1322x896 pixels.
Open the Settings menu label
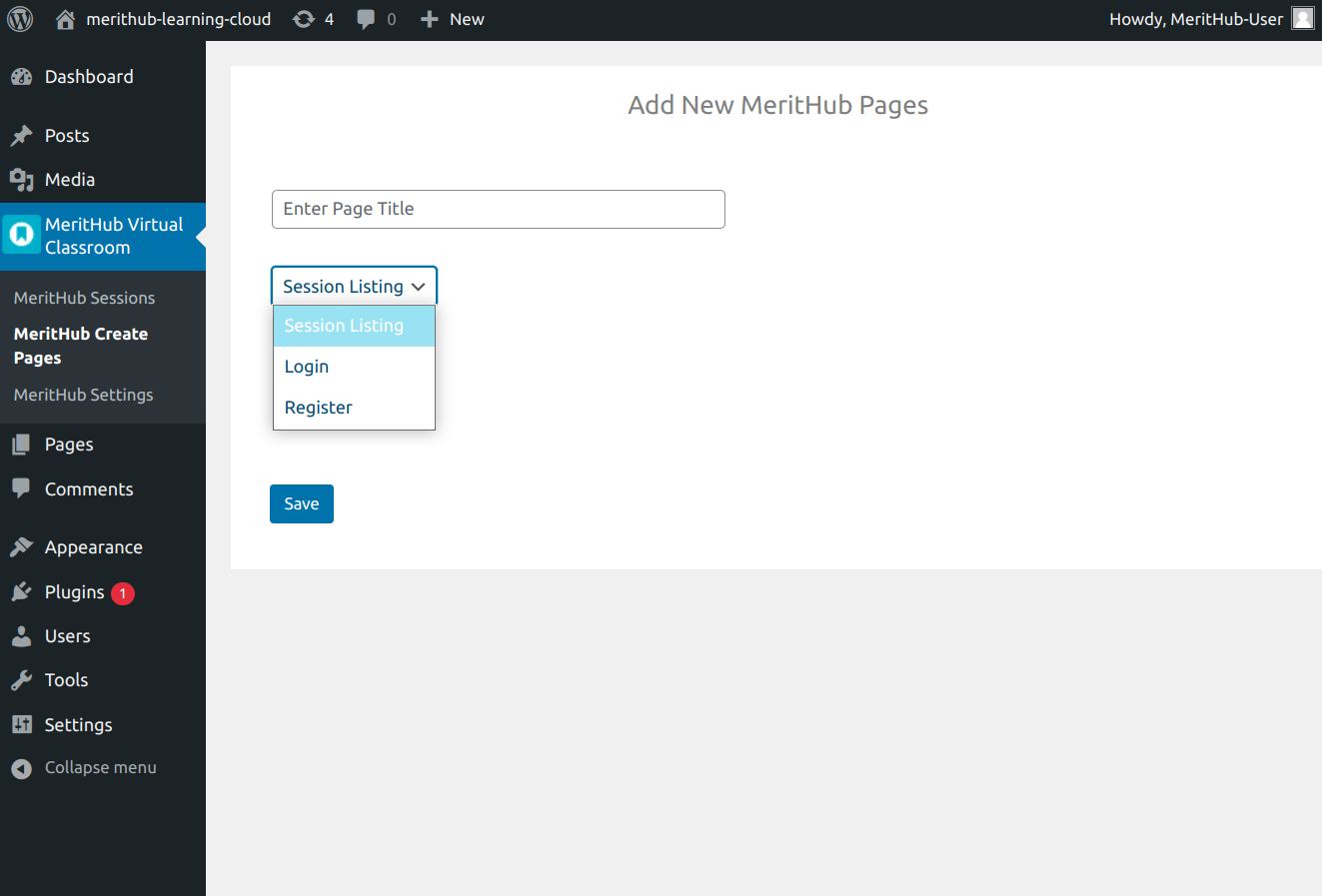[79, 725]
